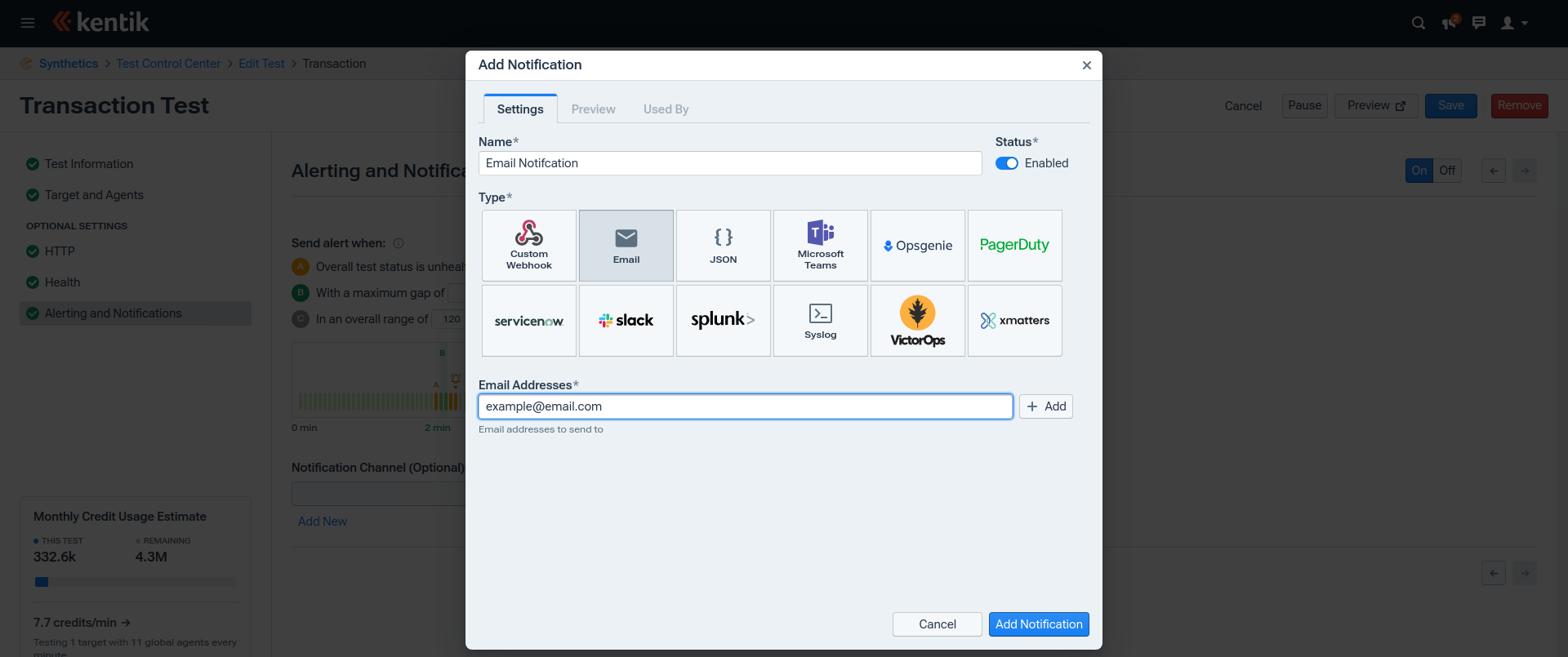Image resolution: width=1568 pixels, height=657 pixels.
Task: Choose PagerDuty notification type
Action: click(x=1015, y=246)
